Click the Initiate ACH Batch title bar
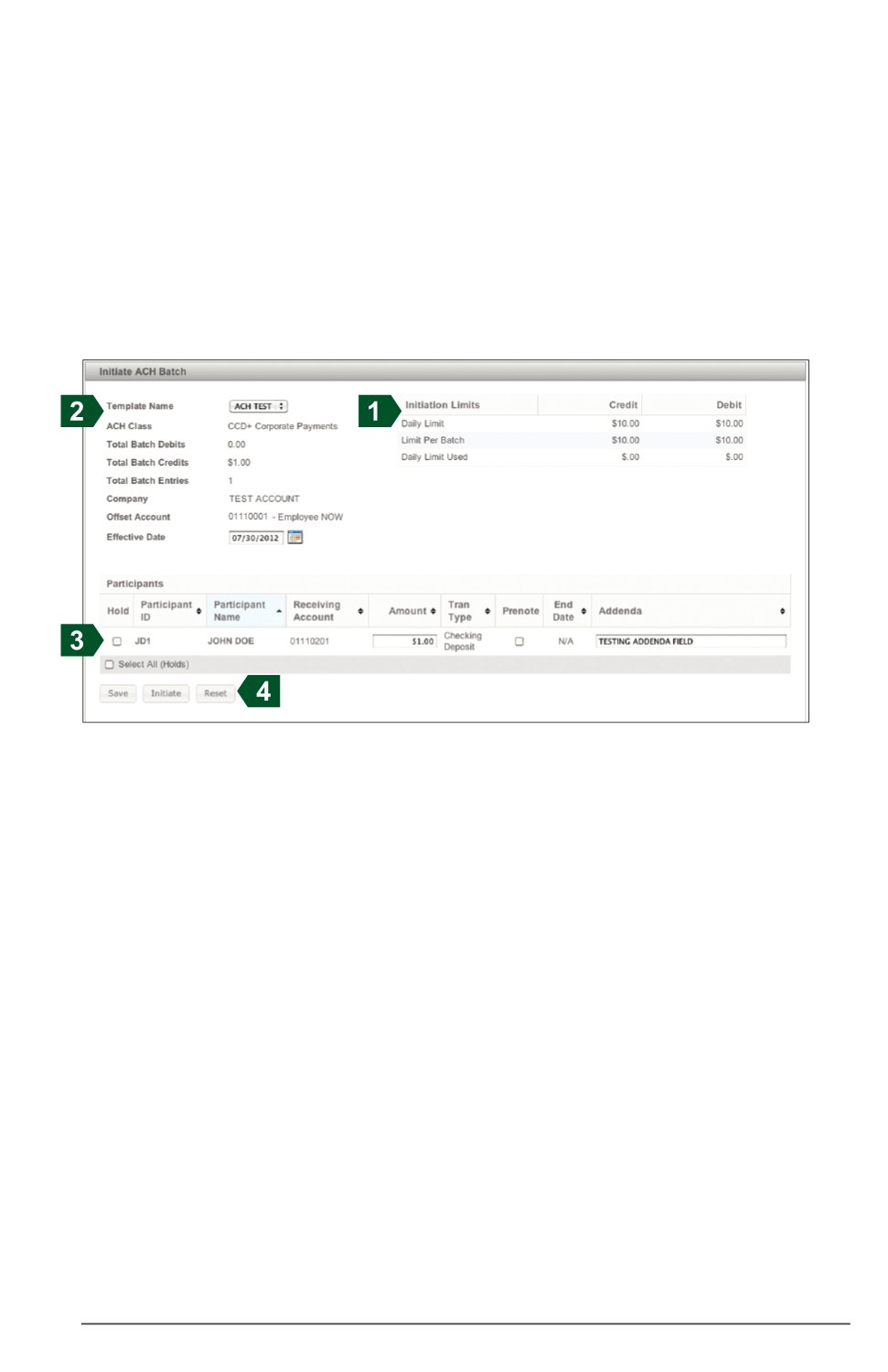Screen dimensions: 888x1372 point(445,371)
